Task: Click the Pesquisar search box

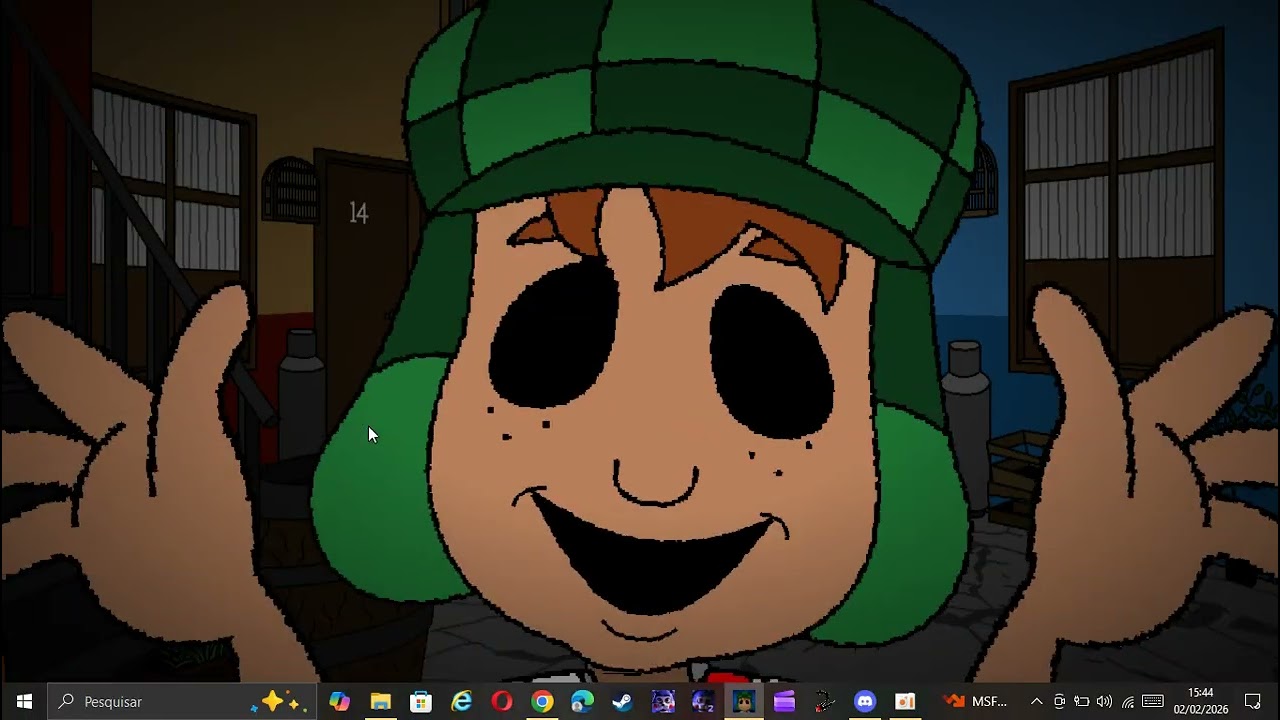Action: [x=182, y=702]
